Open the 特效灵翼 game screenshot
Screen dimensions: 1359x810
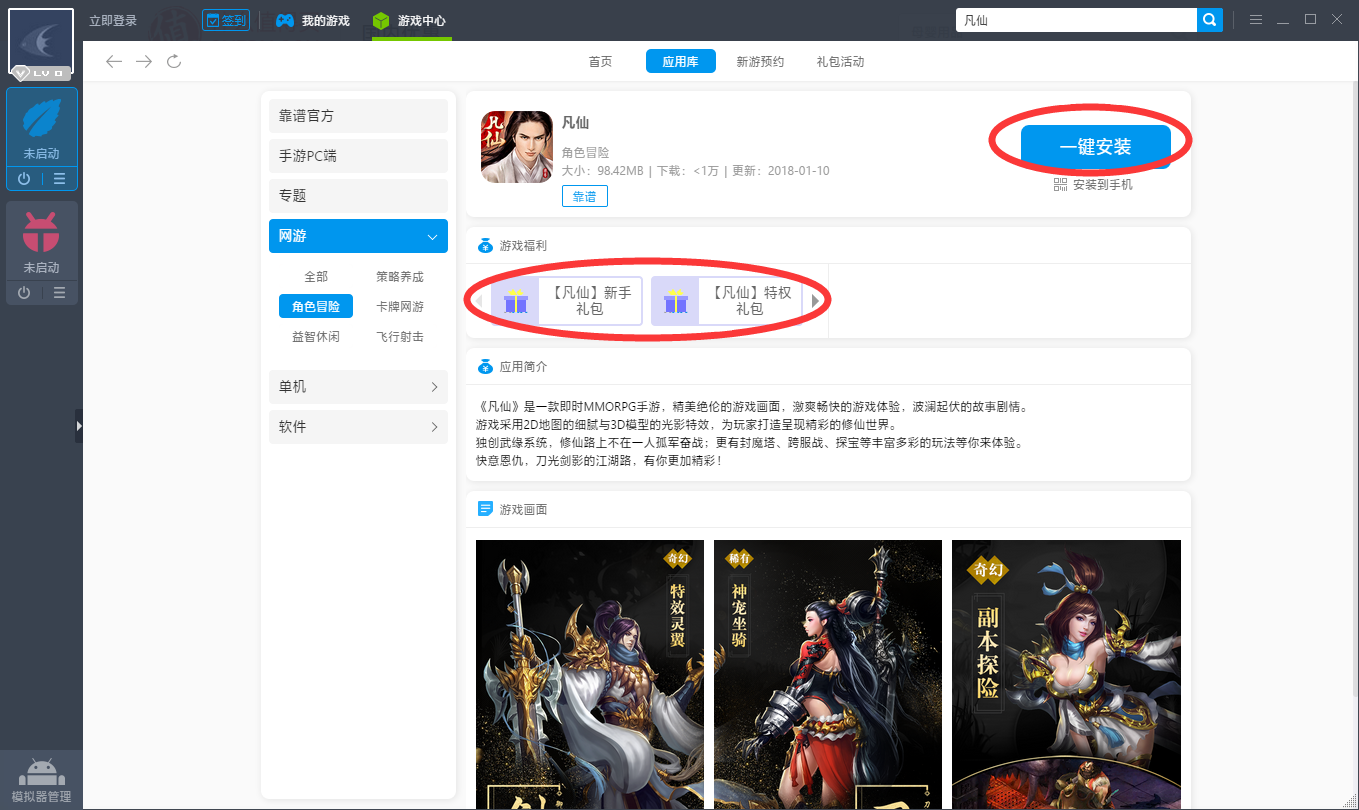(590, 675)
